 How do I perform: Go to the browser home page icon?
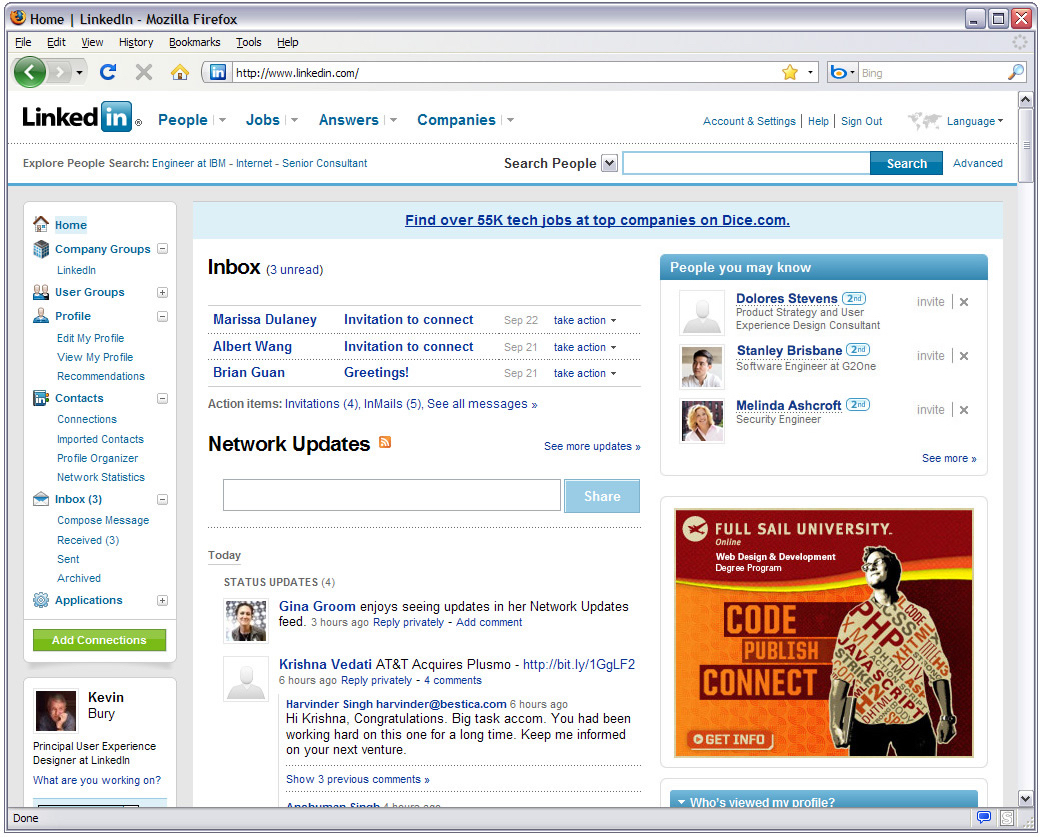click(179, 72)
